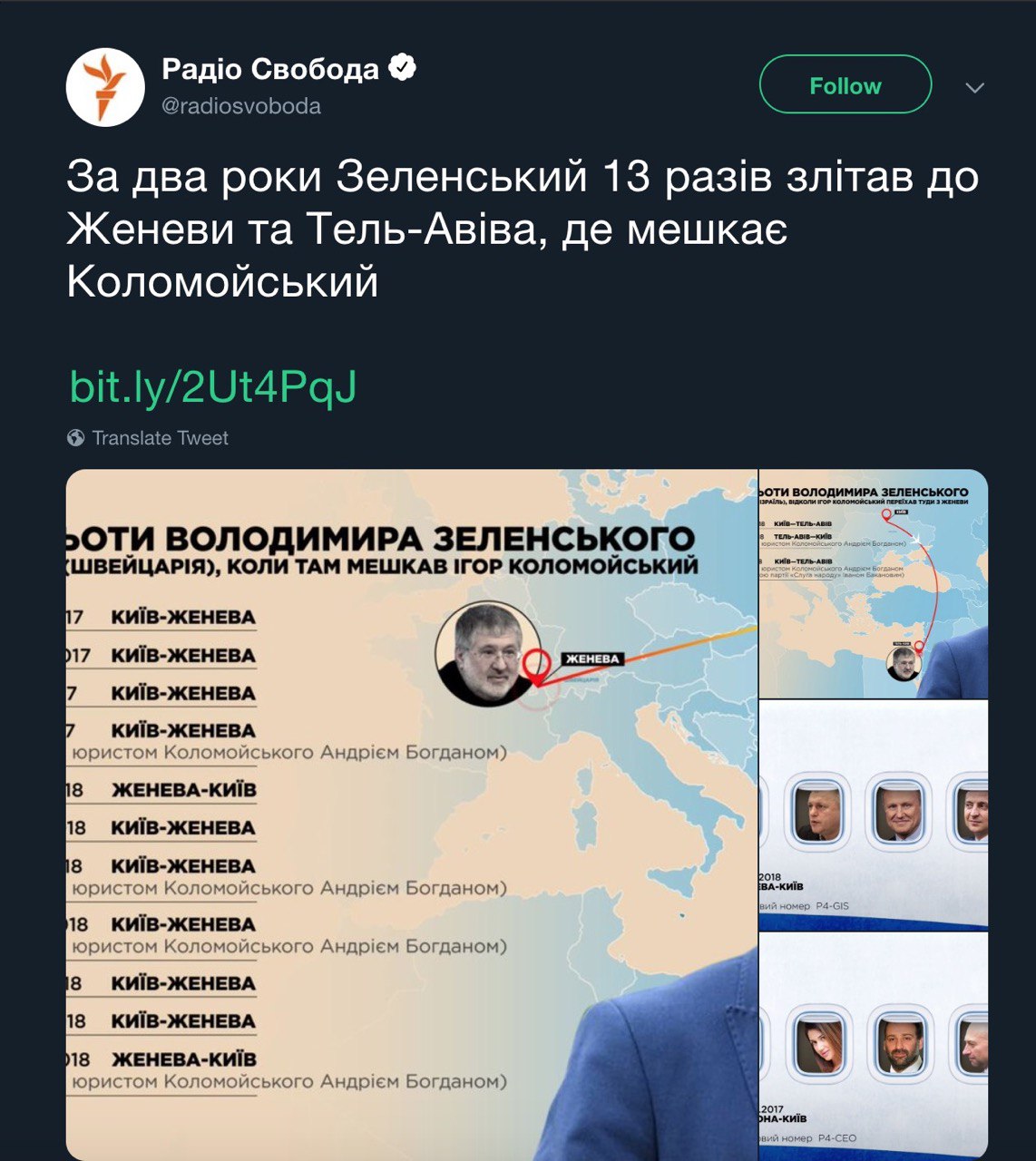Follow the Радіо Свобода account
Viewport: 1036px width, 1161px height.
pyautogui.click(x=845, y=84)
